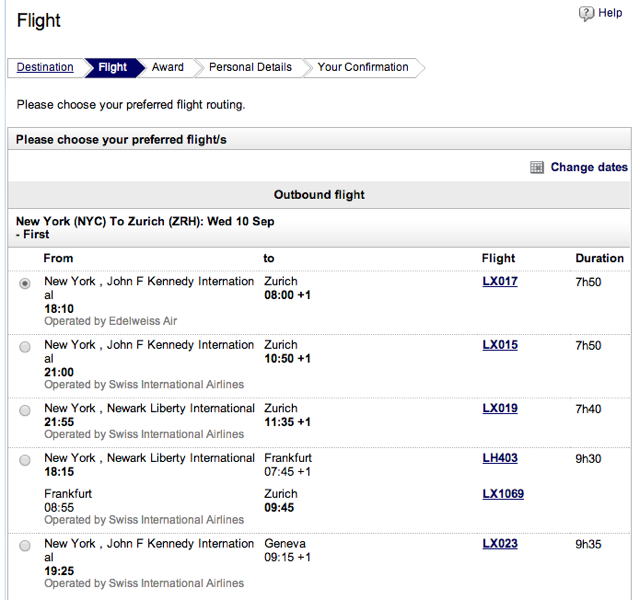Click the Award step in progress bar
Screen dimensions: 640x600
click(168, 67)
